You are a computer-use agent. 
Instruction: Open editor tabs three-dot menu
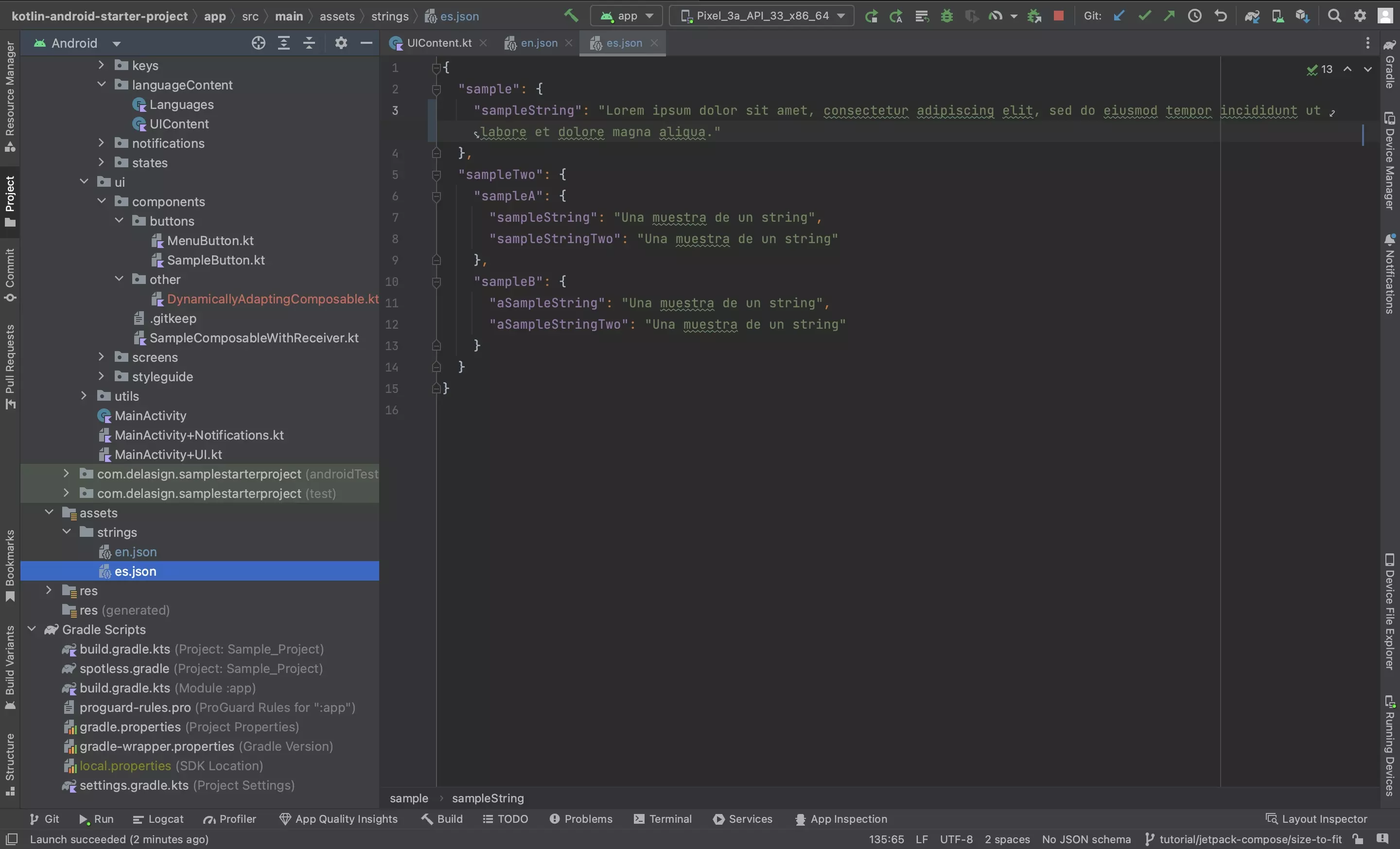pyautogui.click(x=1367, y=43)
